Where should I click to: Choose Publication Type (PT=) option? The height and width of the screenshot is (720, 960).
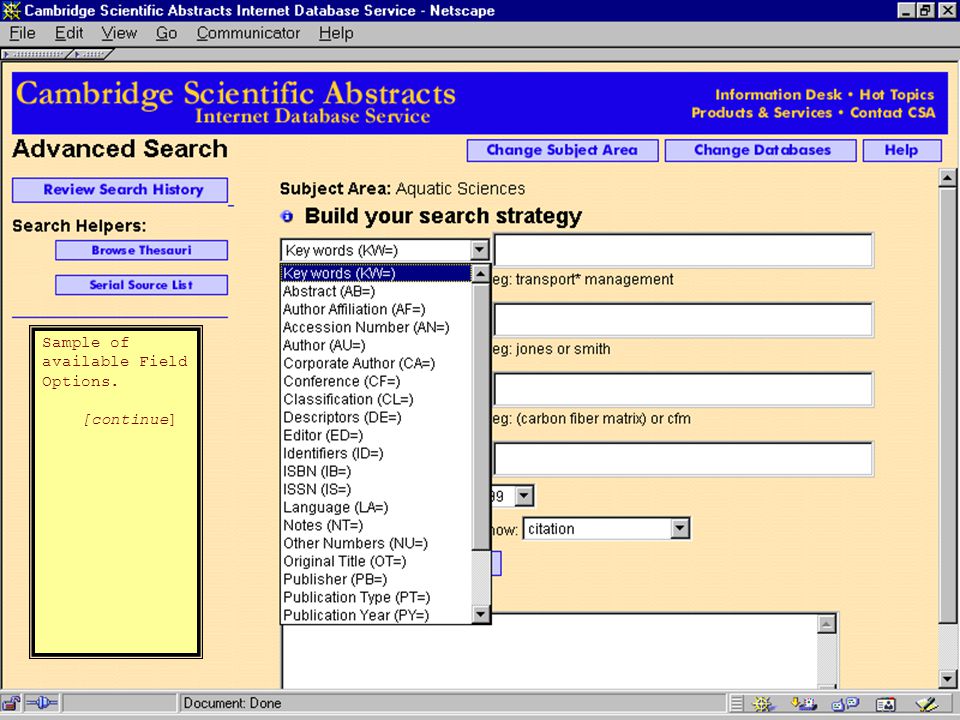pos(377,598)
